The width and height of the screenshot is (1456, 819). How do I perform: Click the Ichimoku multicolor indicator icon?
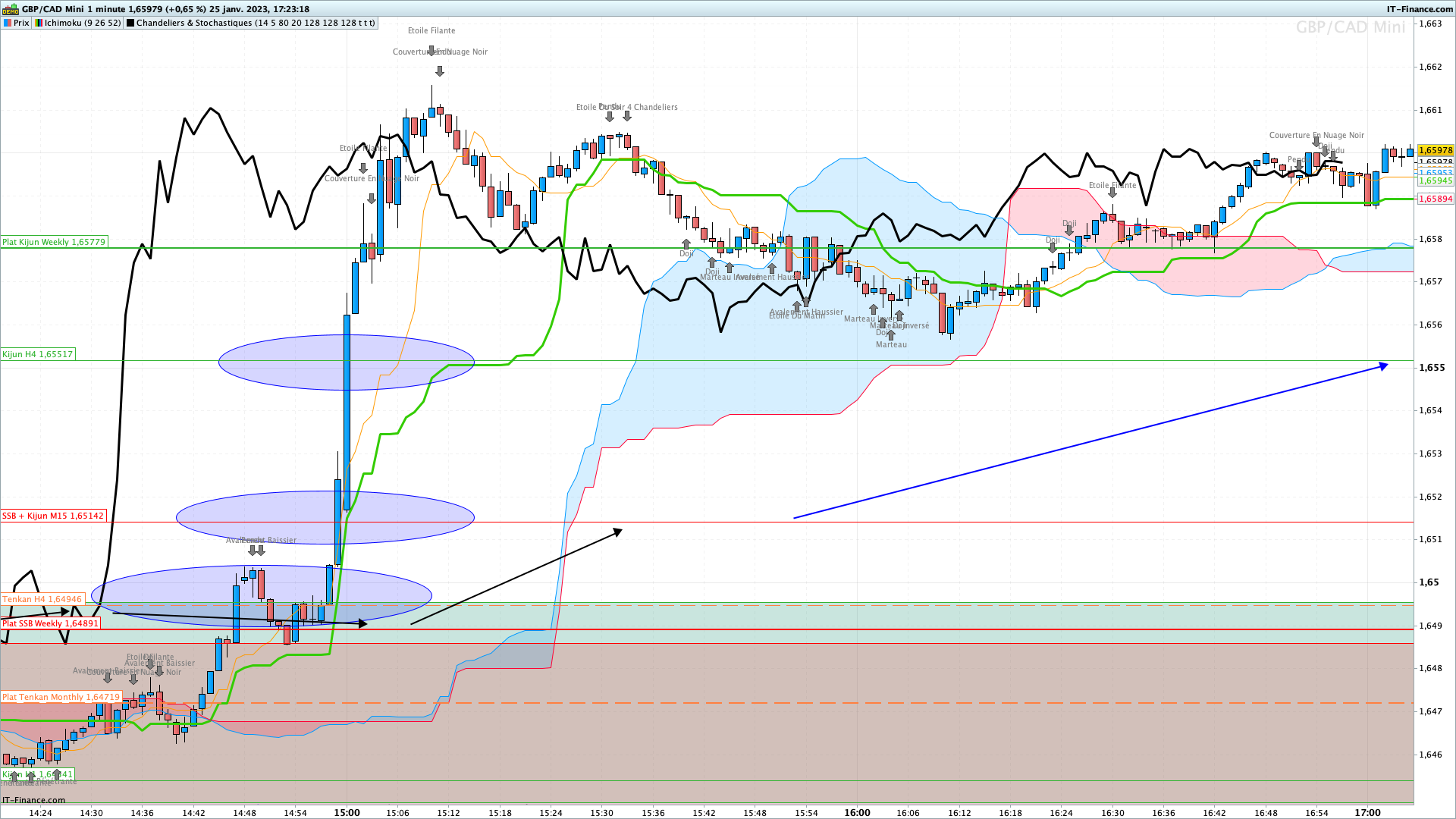(x=39, y=23)
